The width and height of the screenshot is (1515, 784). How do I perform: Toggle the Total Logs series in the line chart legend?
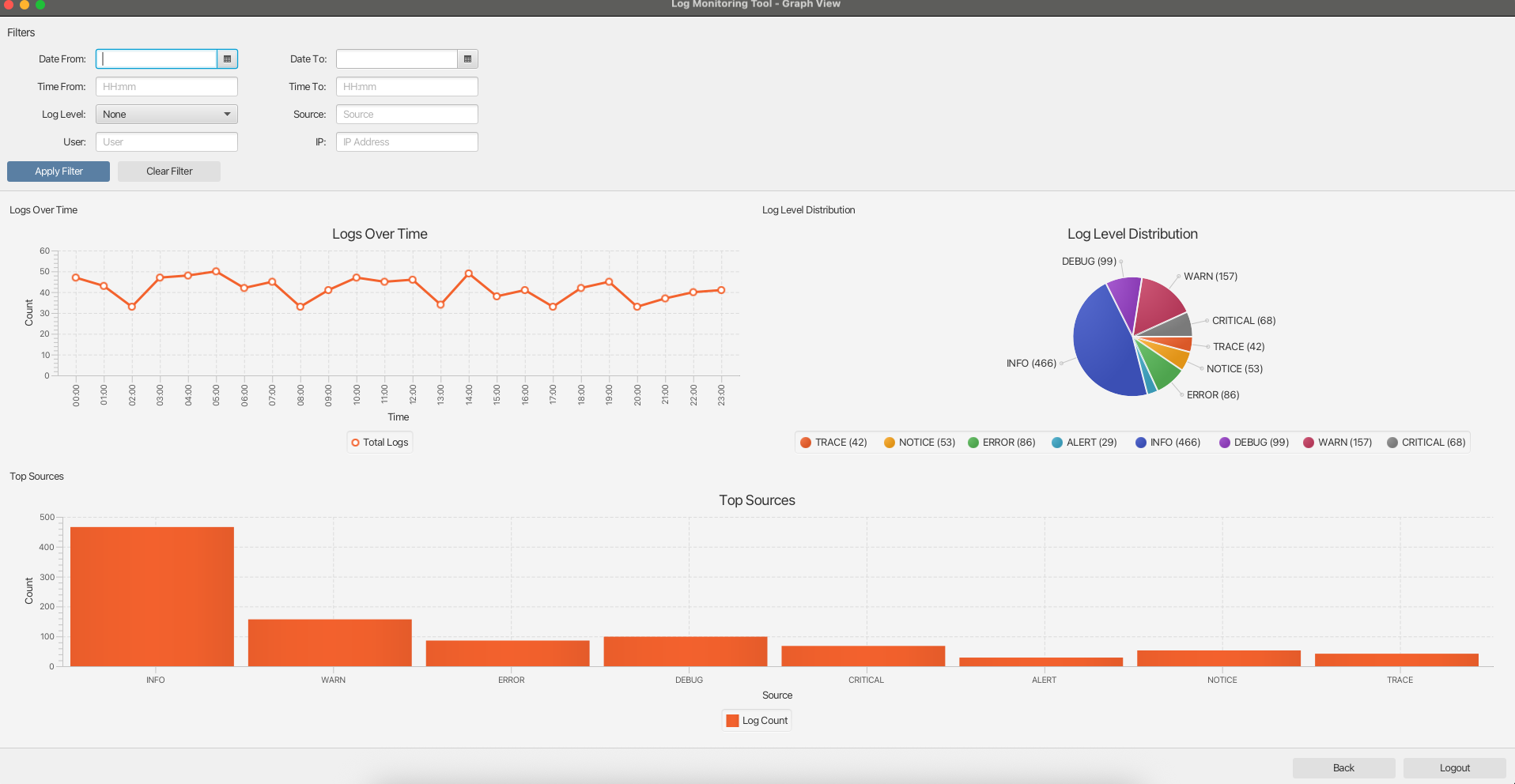click(x=379, y=442)
